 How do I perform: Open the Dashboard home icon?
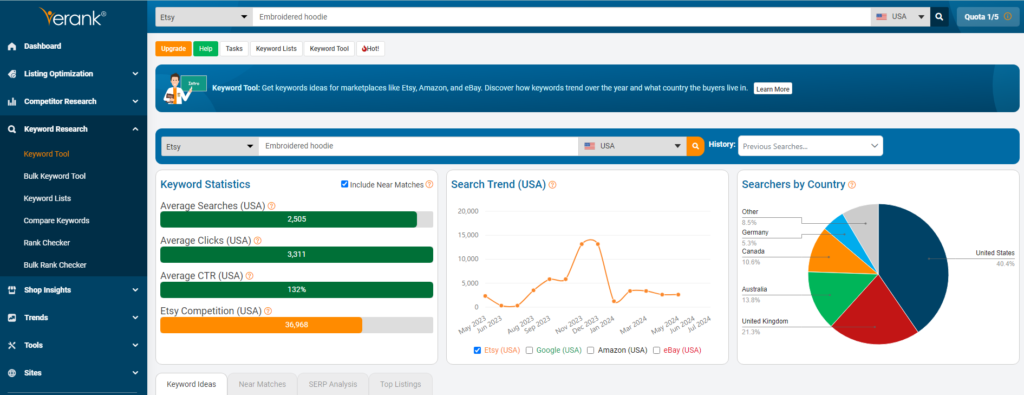[12, 46]
